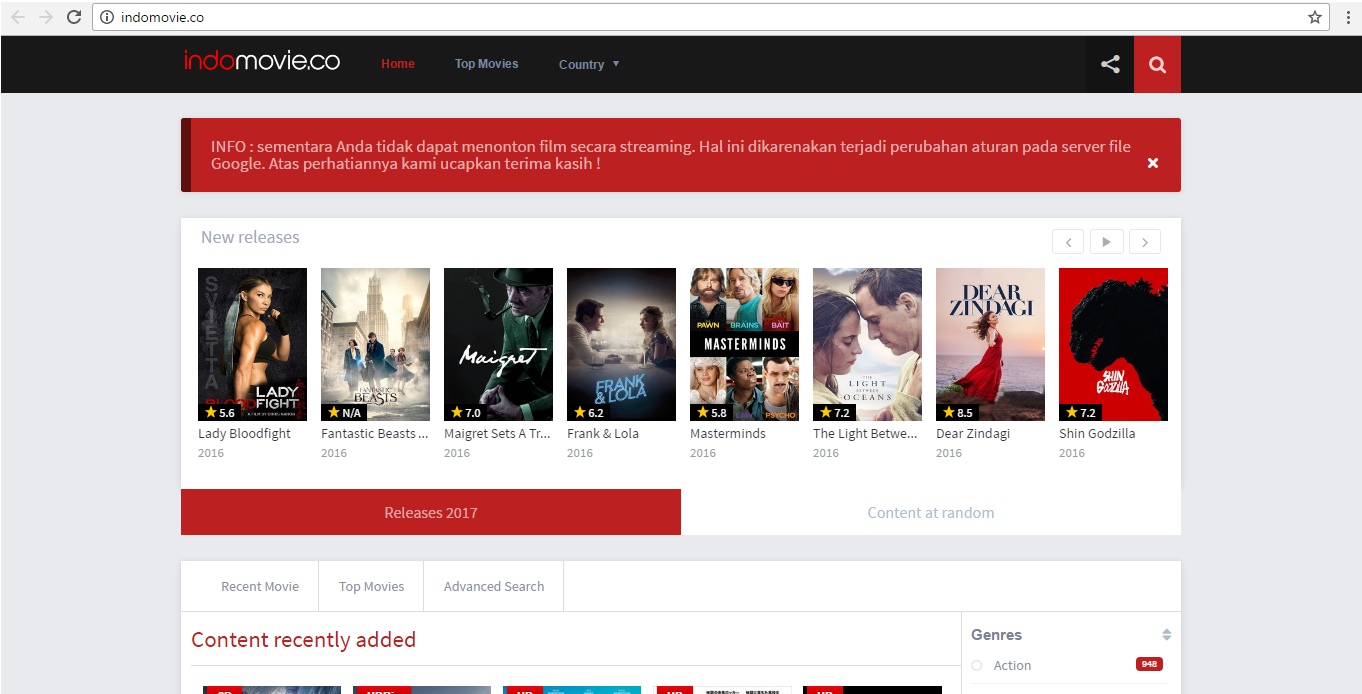Bookmark this page with the star icon
The width and height of the screenshot is (1362, 694).
tap(1315, 17)
